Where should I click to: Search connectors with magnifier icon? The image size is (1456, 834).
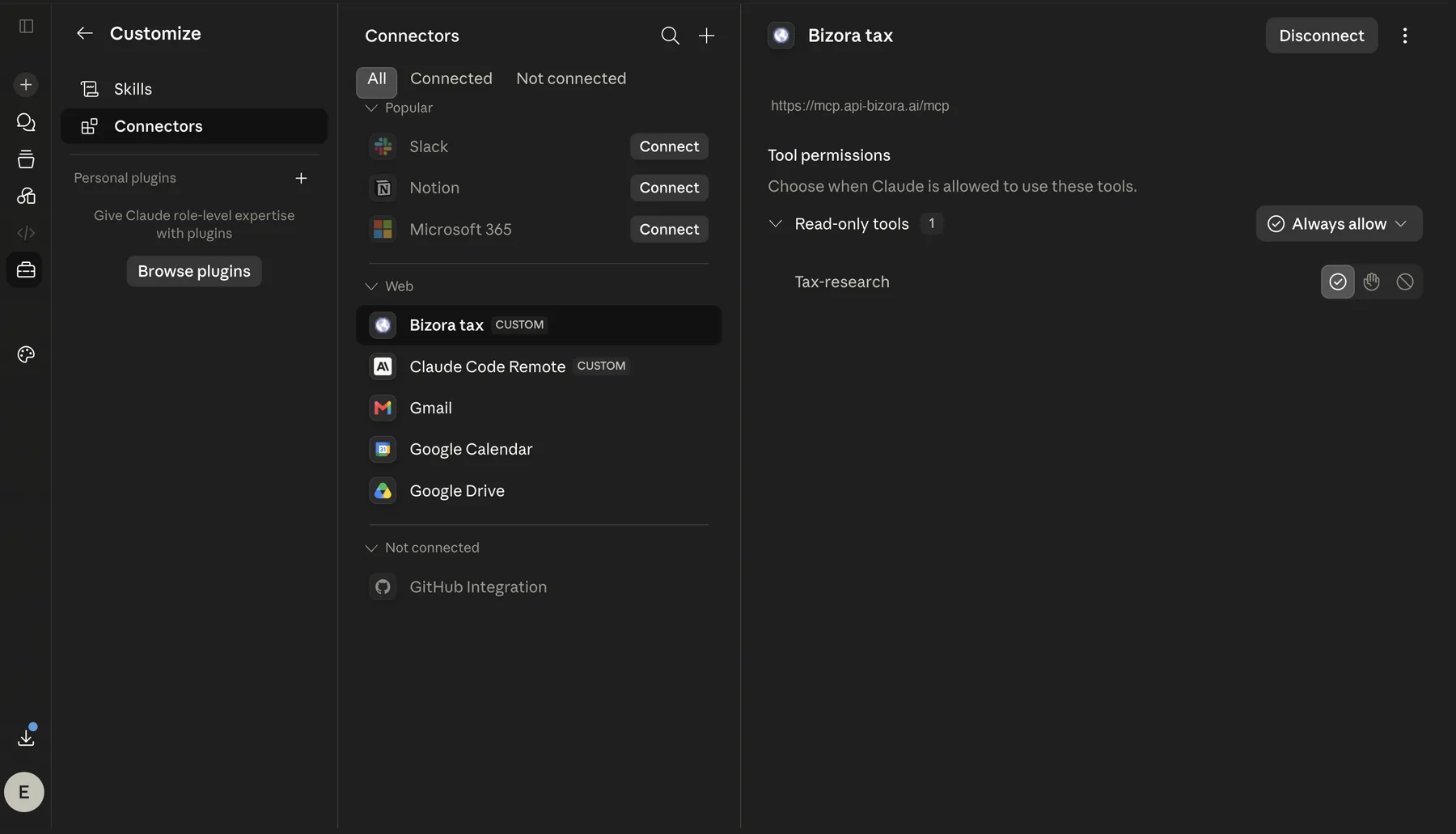pyautogui.click(x=670, y=36)
